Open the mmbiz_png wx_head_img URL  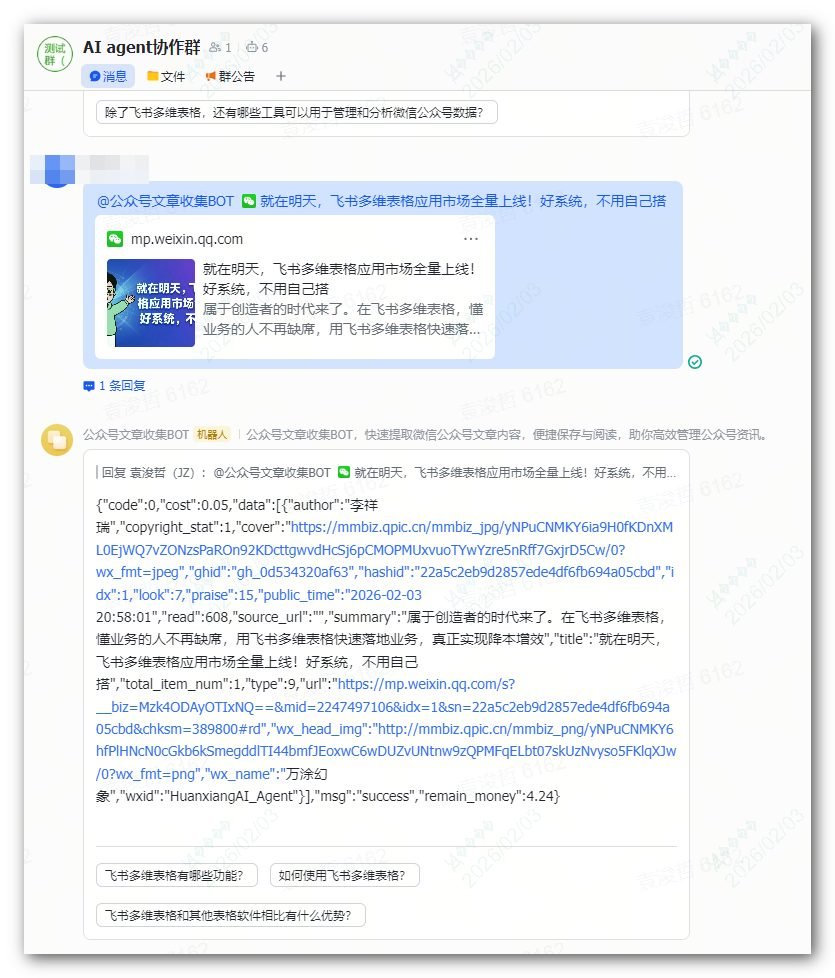pyautogui.click(x=387, y=751)
